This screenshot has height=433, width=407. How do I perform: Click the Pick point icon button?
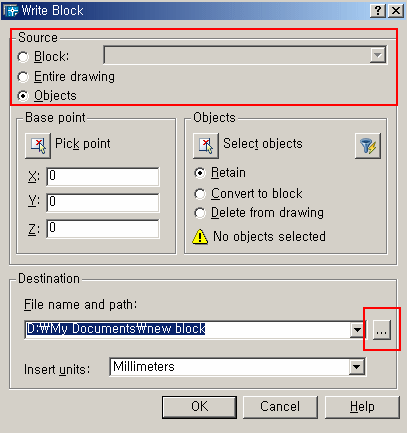coord(38,145)
